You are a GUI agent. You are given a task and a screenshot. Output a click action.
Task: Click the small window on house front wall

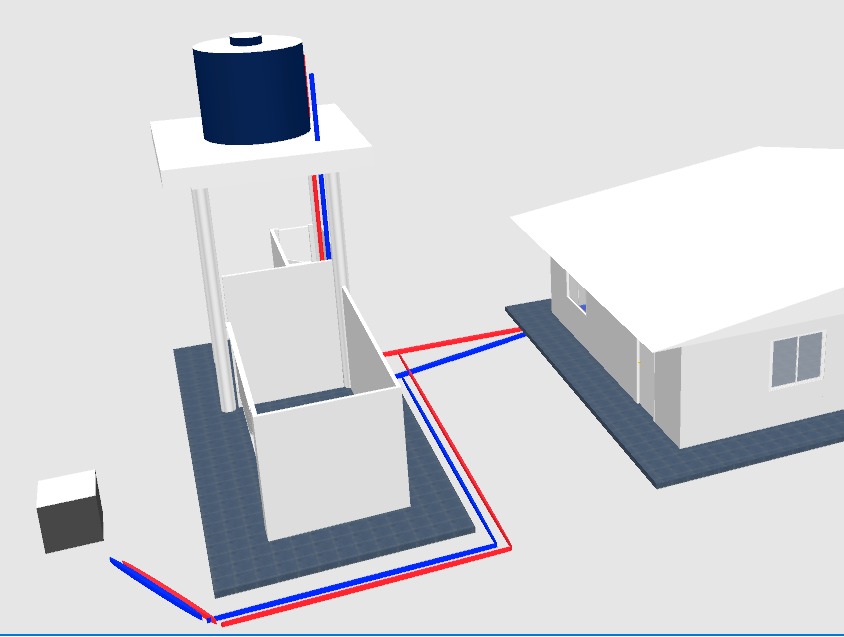click(x=577, y=290)
